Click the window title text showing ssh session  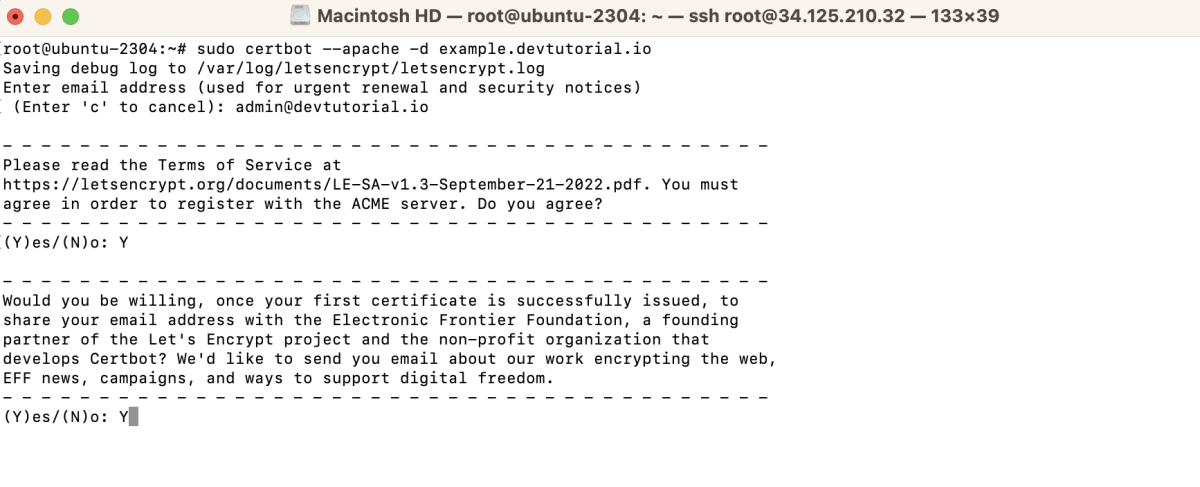658,16
